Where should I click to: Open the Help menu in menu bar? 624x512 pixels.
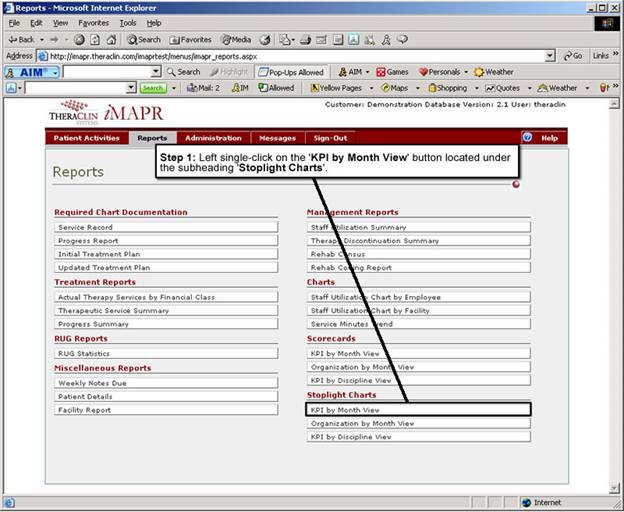[154, 23]
